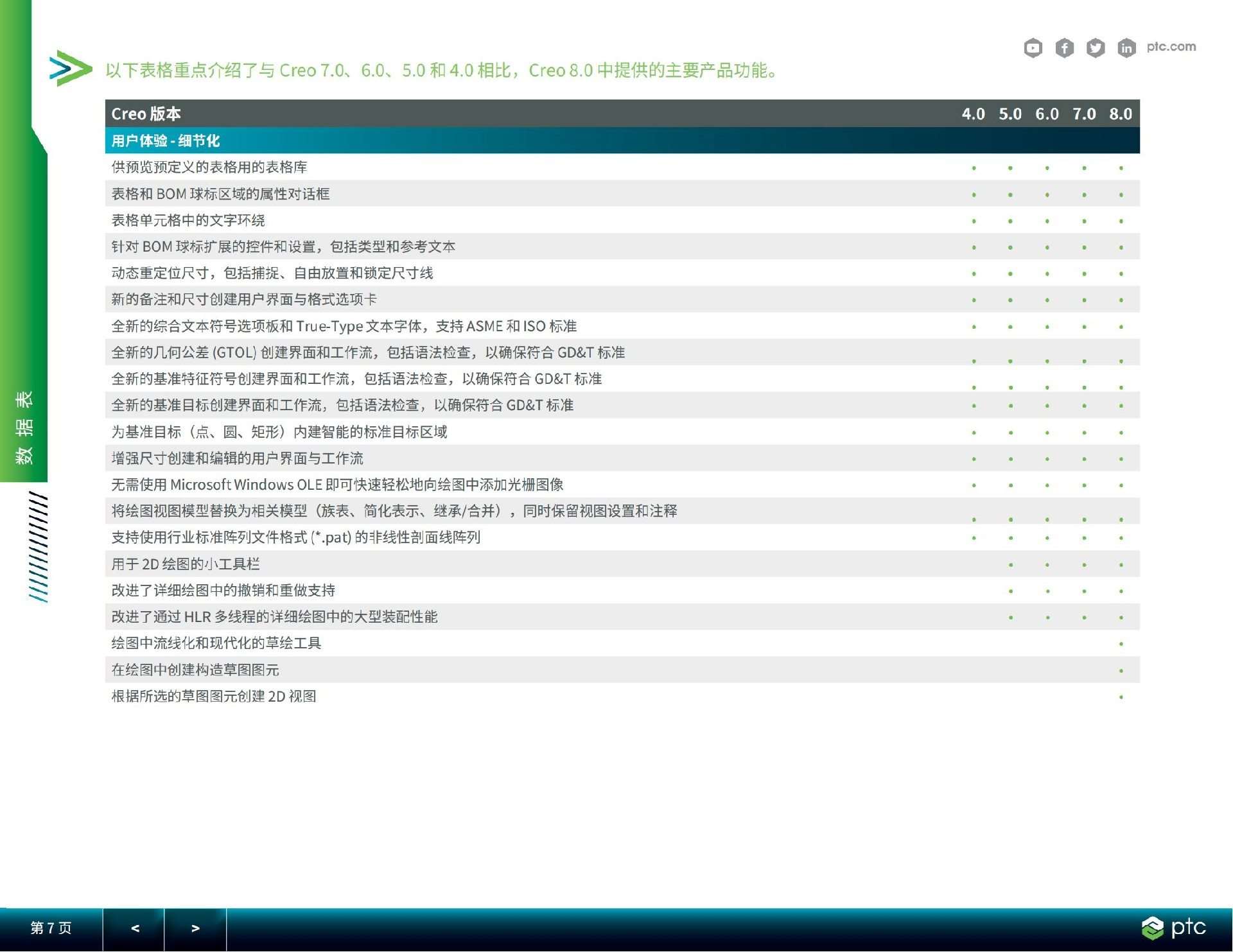Click the 4.0 version column header

coord(973,114)
